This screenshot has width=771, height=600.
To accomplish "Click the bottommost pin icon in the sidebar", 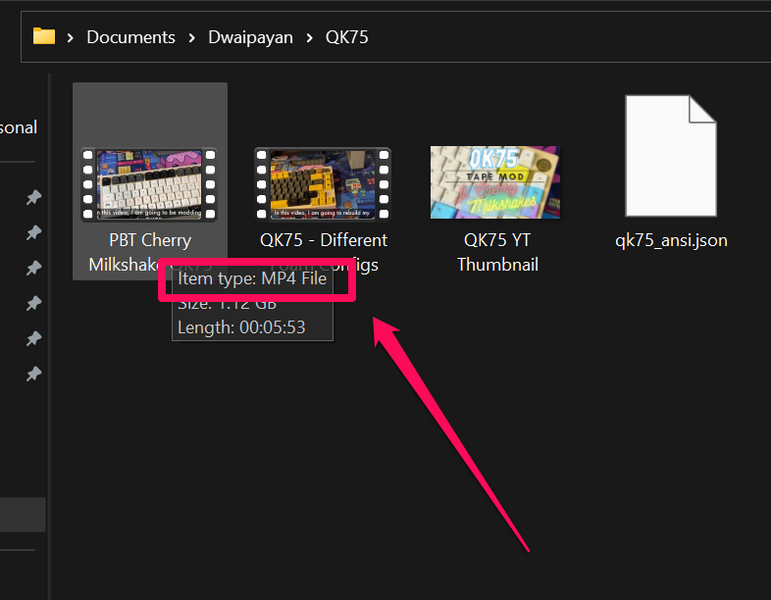I will coord(33,374).
